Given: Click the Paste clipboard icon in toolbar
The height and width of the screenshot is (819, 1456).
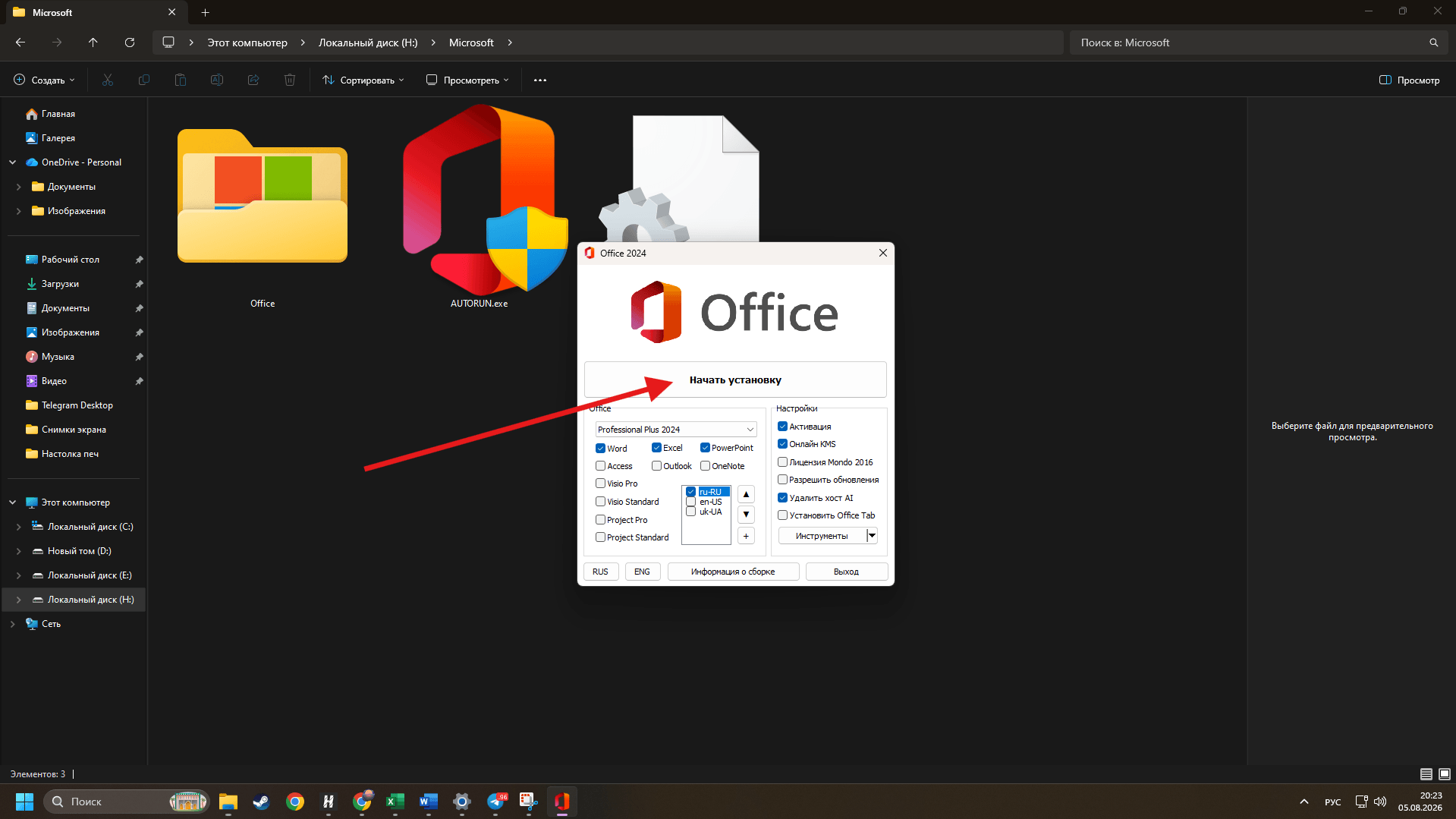Looking at the screenshot, I should [181, 80].
